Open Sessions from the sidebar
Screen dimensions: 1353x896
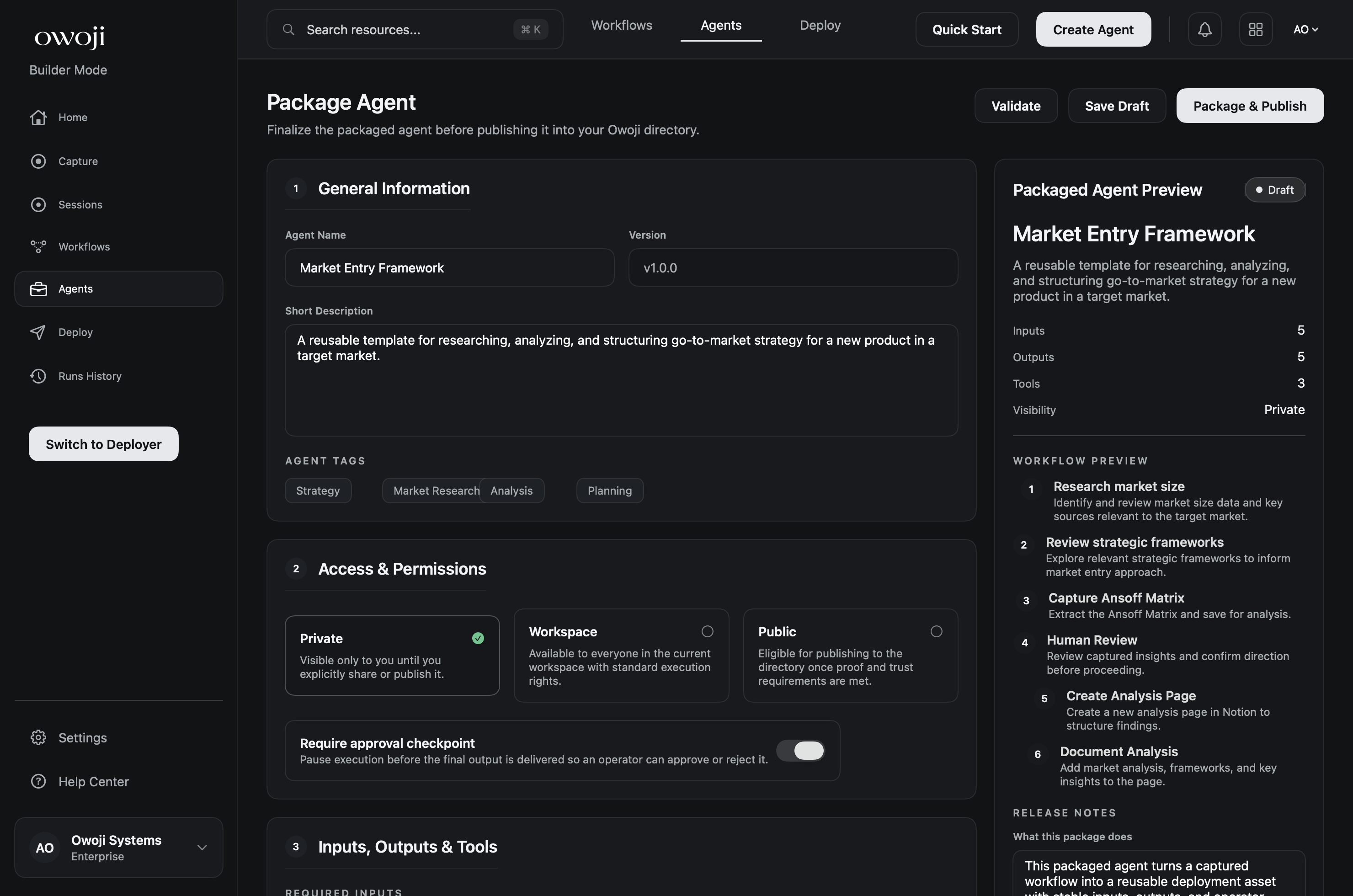coord(80,205)
